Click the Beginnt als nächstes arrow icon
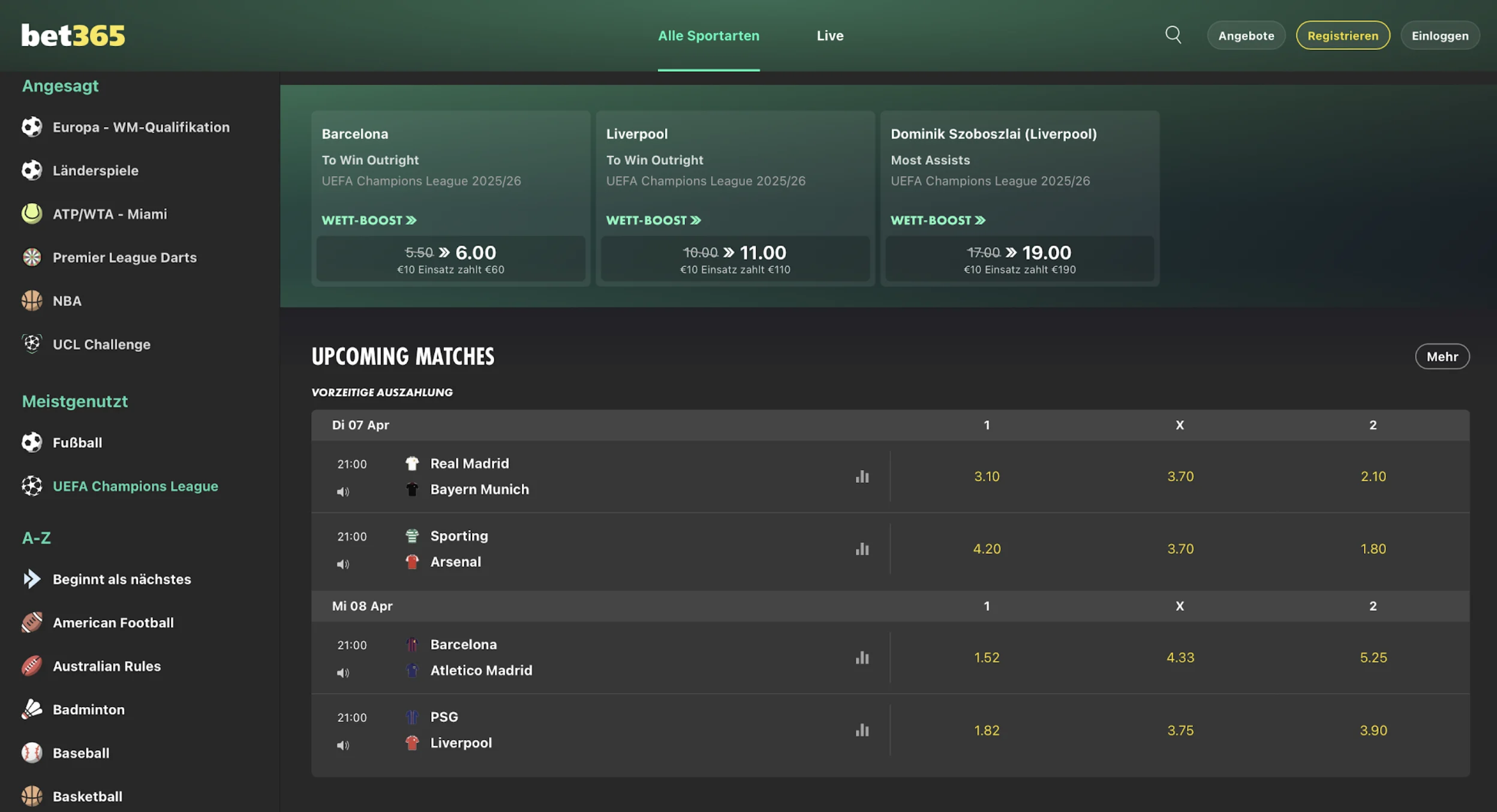 (x=32, y=579)
